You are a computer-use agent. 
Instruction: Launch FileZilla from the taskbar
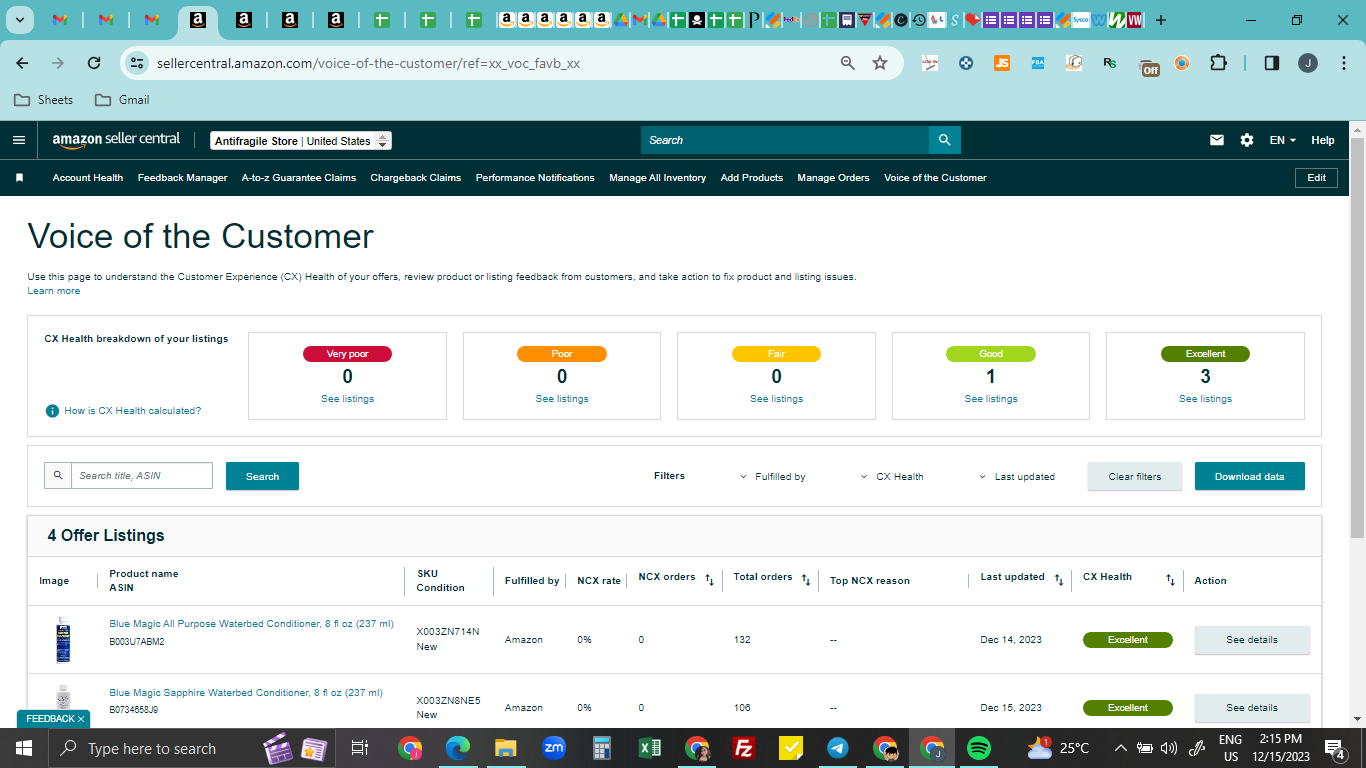pos(743,748)
